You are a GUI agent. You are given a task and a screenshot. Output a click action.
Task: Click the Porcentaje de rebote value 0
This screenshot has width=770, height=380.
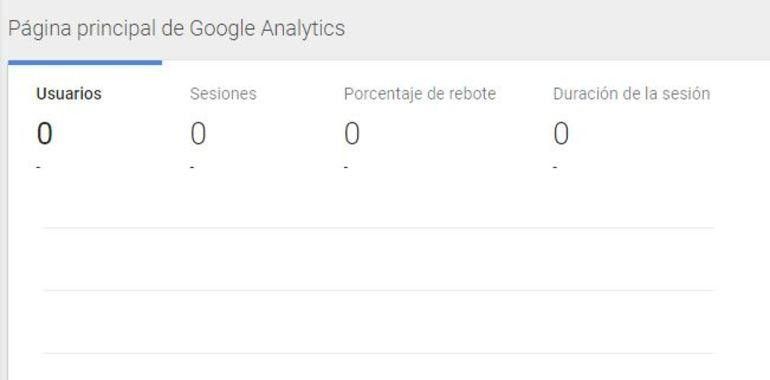(352, 134)
